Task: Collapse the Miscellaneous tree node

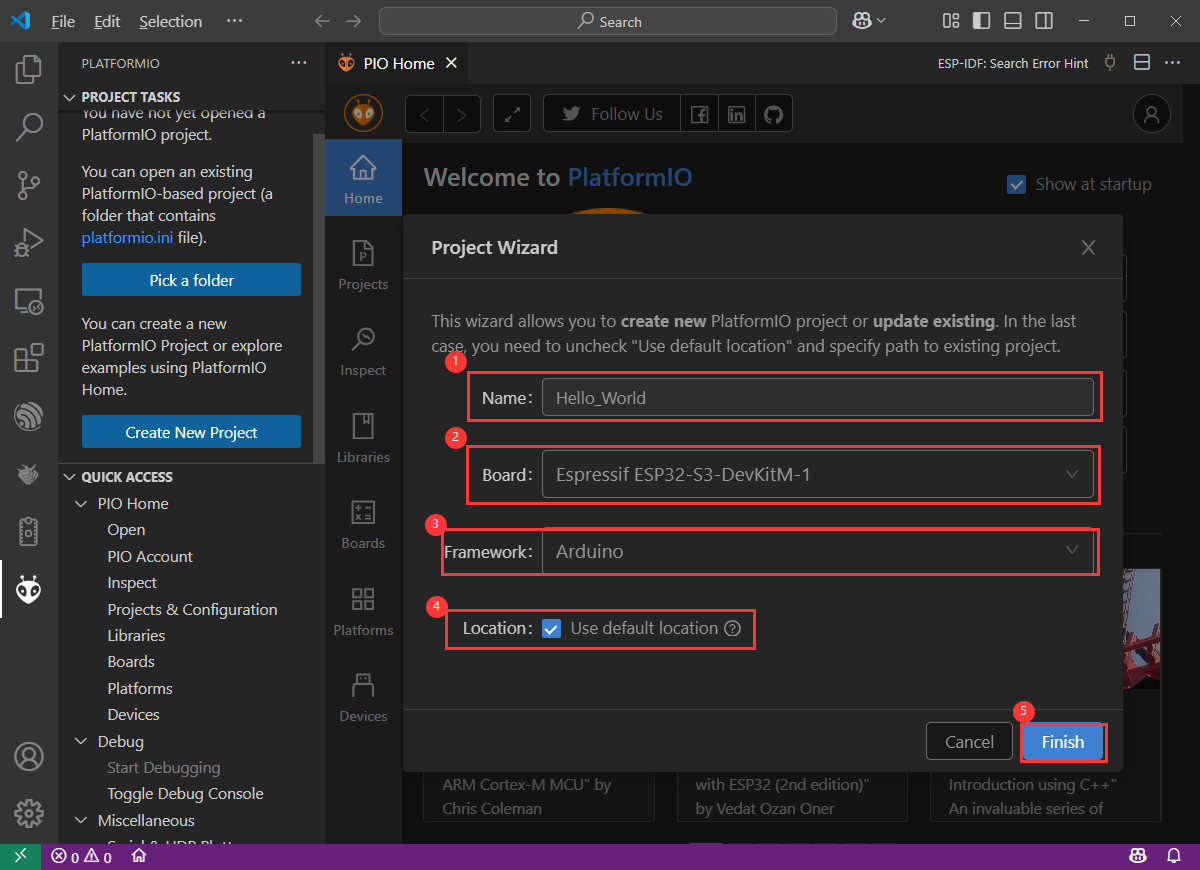Action: coord(81,821)
